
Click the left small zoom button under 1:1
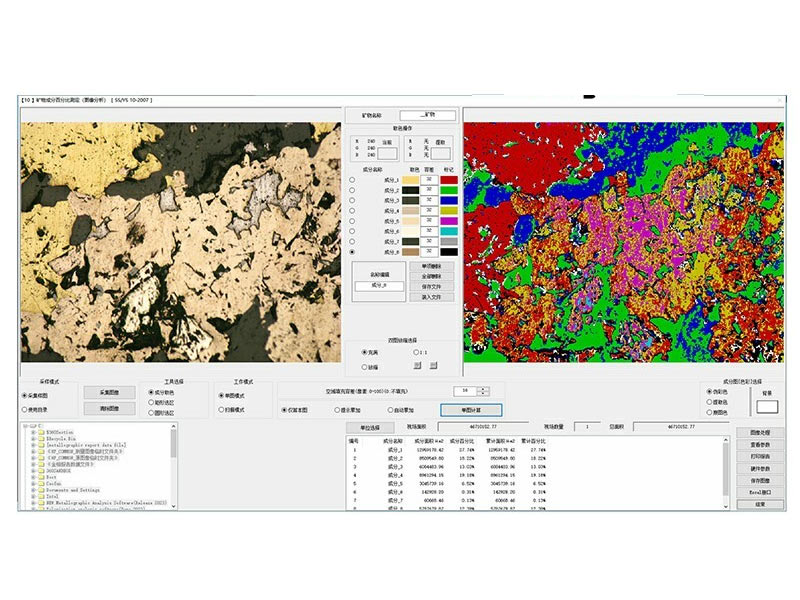pos(417,366)
